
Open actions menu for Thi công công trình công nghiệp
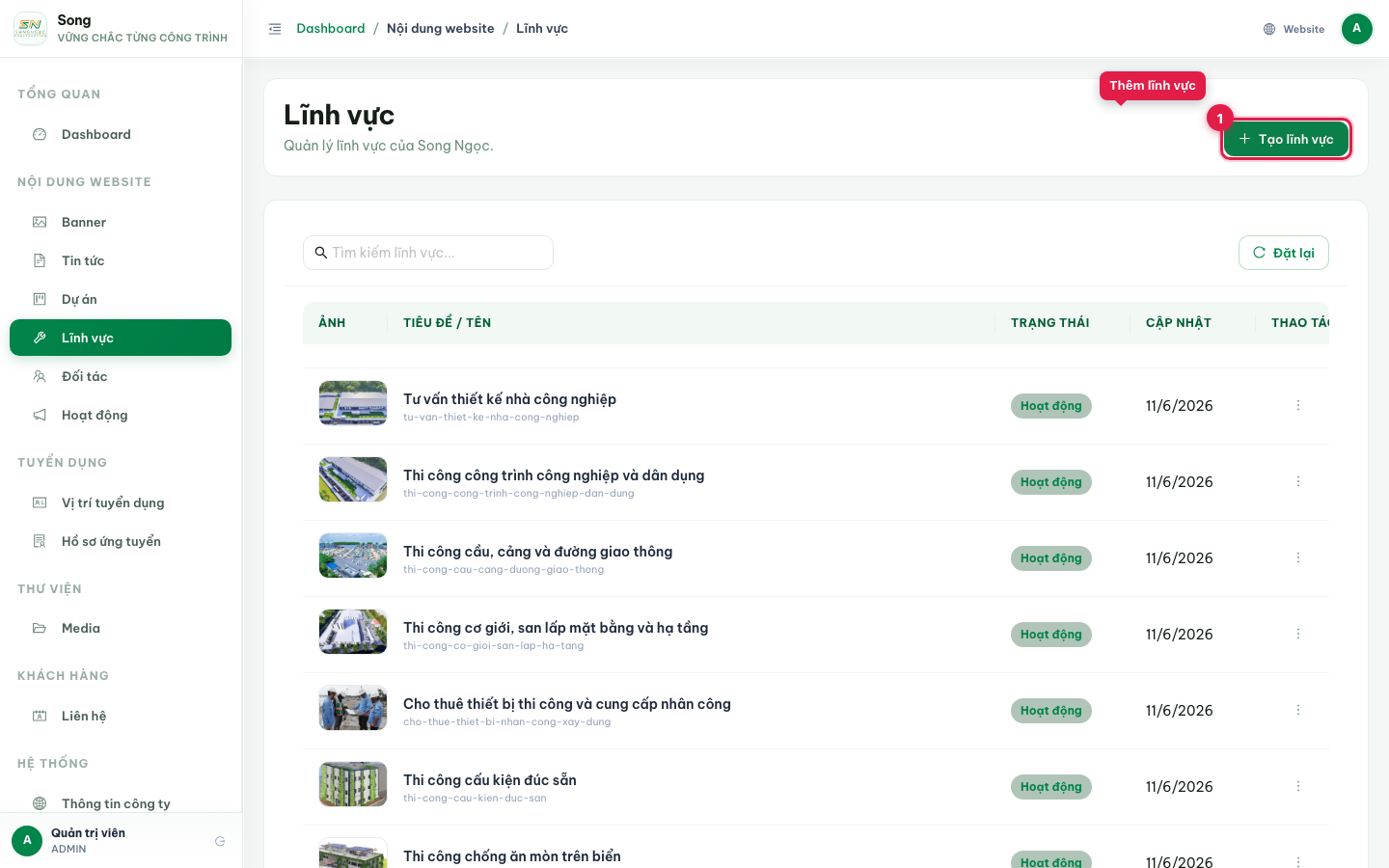1298,481
